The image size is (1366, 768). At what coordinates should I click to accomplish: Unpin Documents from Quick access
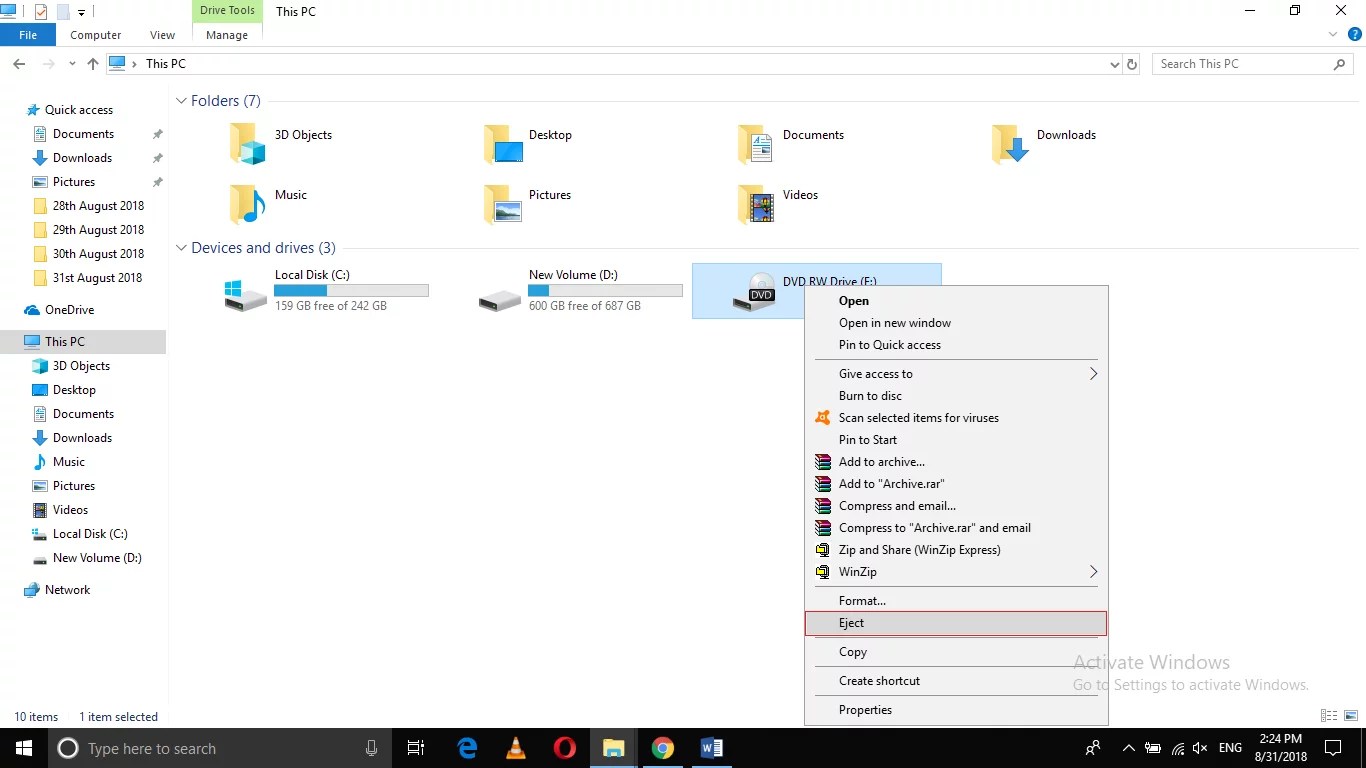(x=157, y=133)
